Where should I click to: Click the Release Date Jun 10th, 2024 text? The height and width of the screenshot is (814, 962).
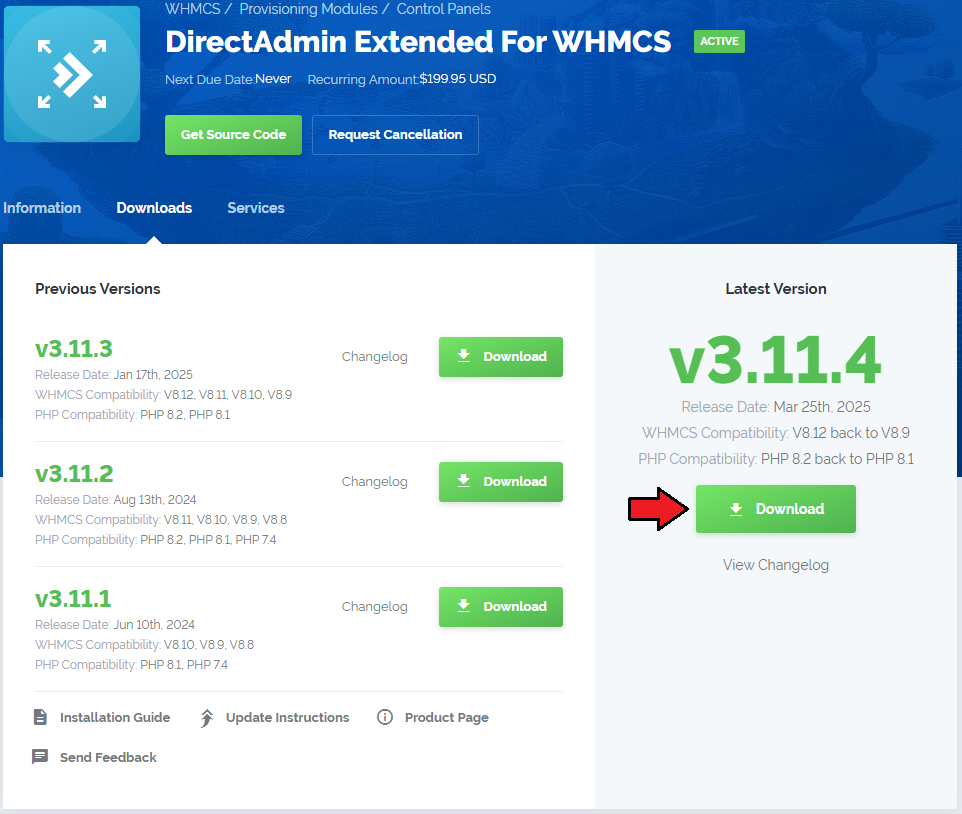pyautogui.click(x=115, y=625)
